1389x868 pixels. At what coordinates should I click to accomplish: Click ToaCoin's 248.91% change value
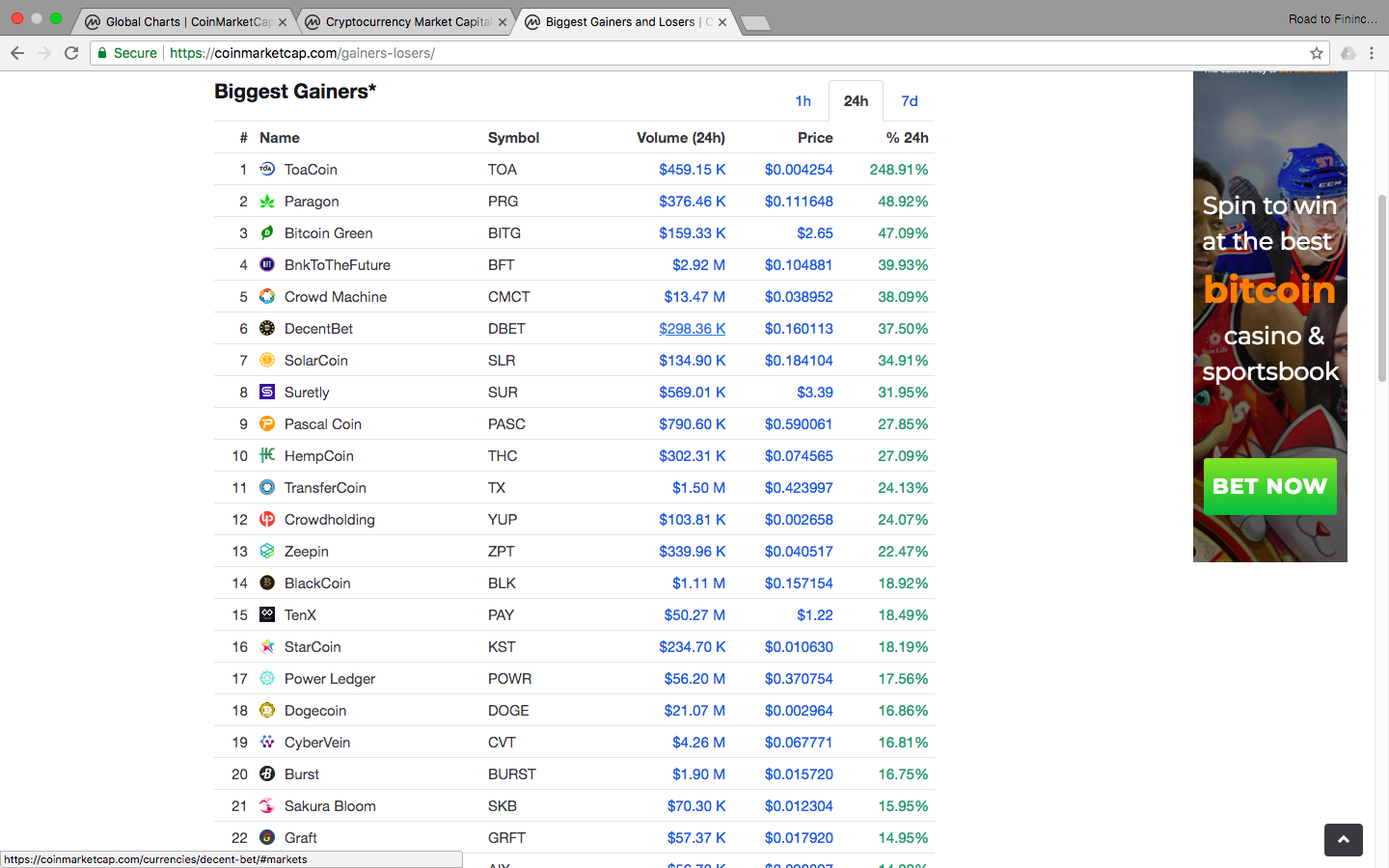[899, 170]
